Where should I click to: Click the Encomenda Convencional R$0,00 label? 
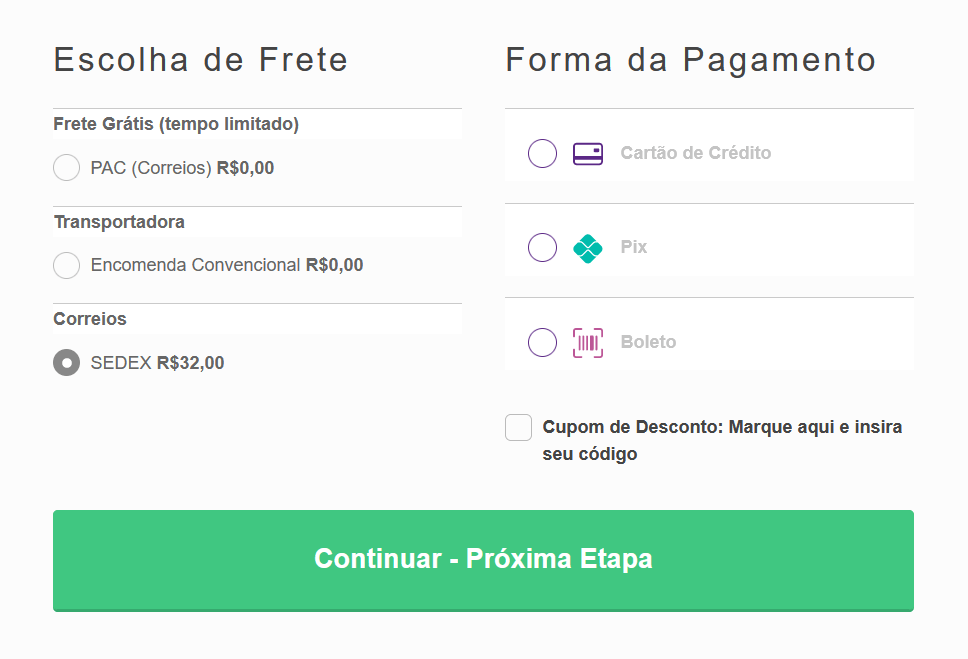pyautogui.click(x=227, y=266)
